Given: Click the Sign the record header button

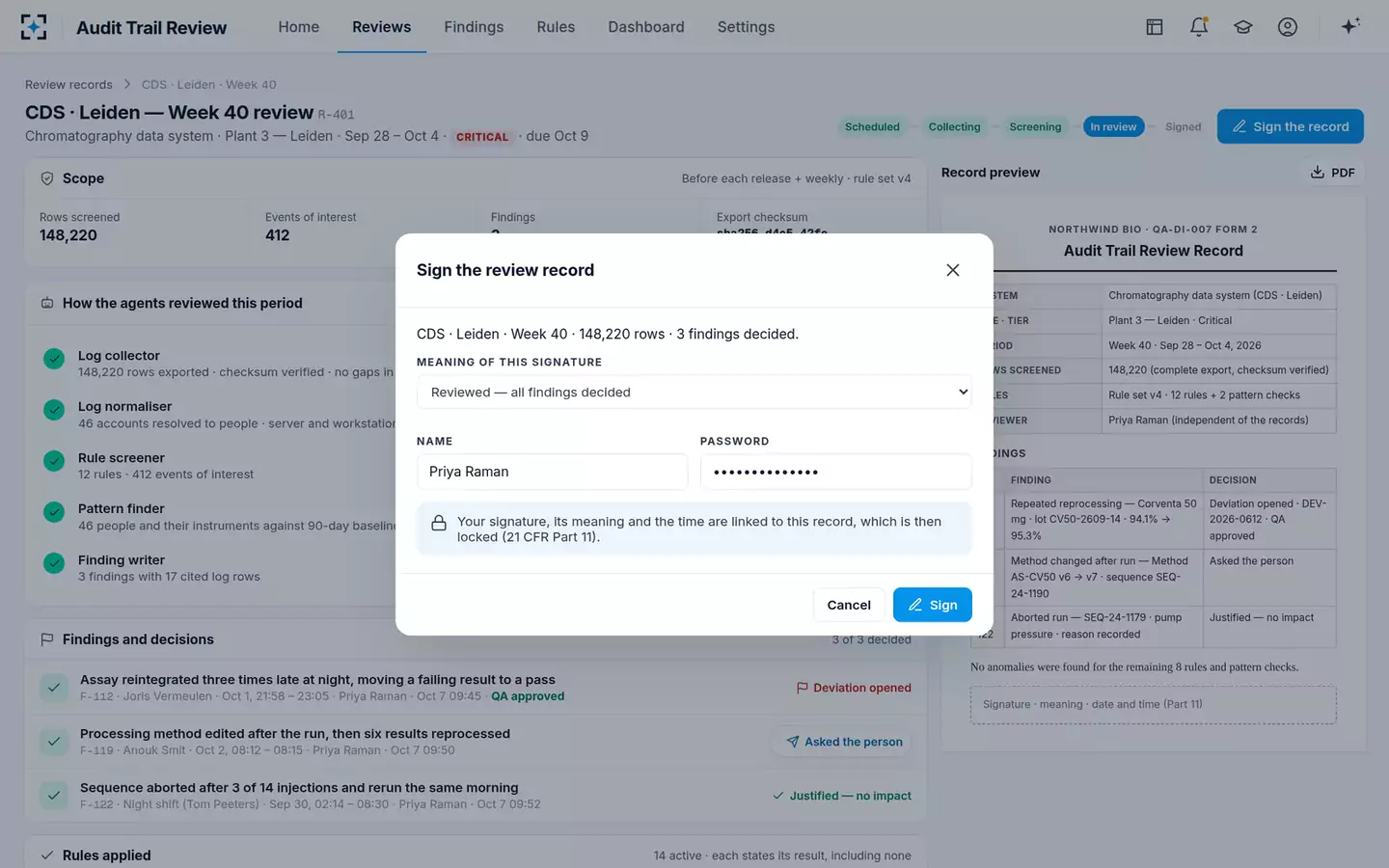Looking at the screenshot, I should (1291, 126).
